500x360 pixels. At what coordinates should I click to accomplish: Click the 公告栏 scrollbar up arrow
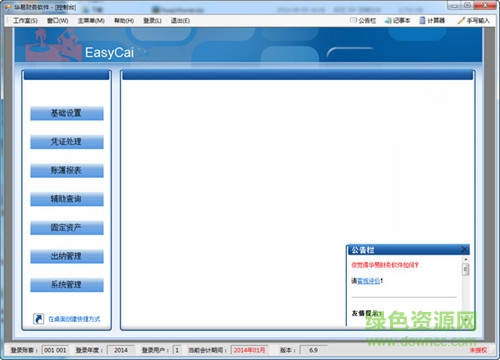tap(466, 259)
